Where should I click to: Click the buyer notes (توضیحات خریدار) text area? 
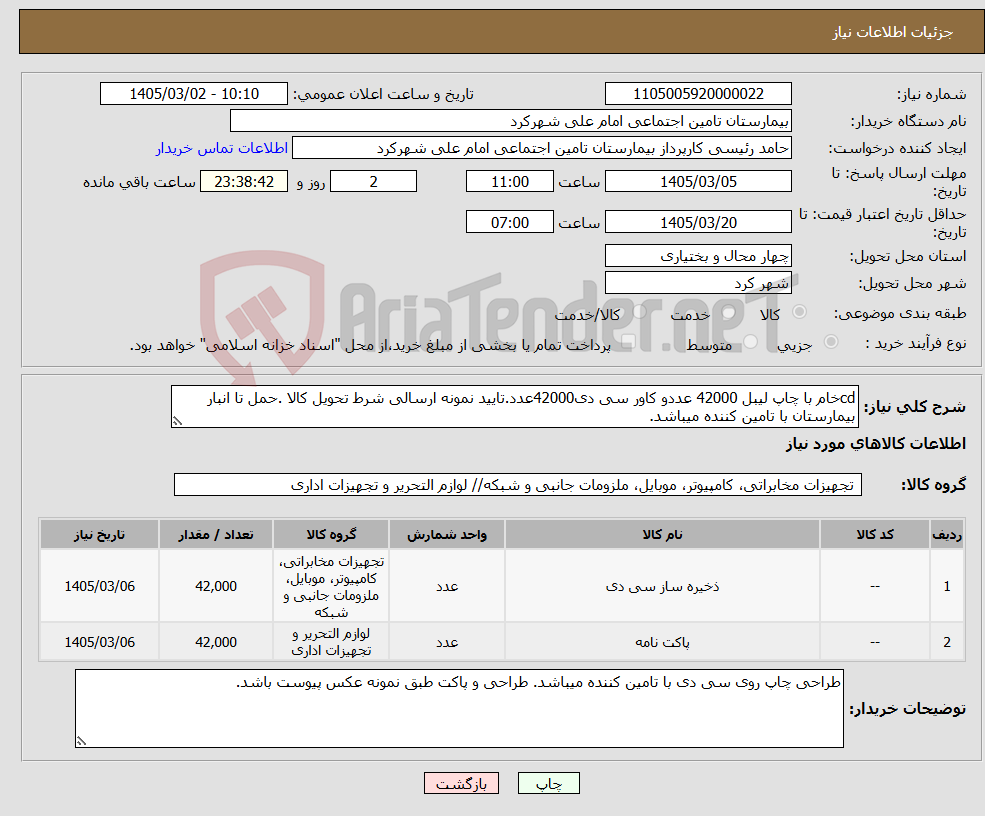[459, 709]
